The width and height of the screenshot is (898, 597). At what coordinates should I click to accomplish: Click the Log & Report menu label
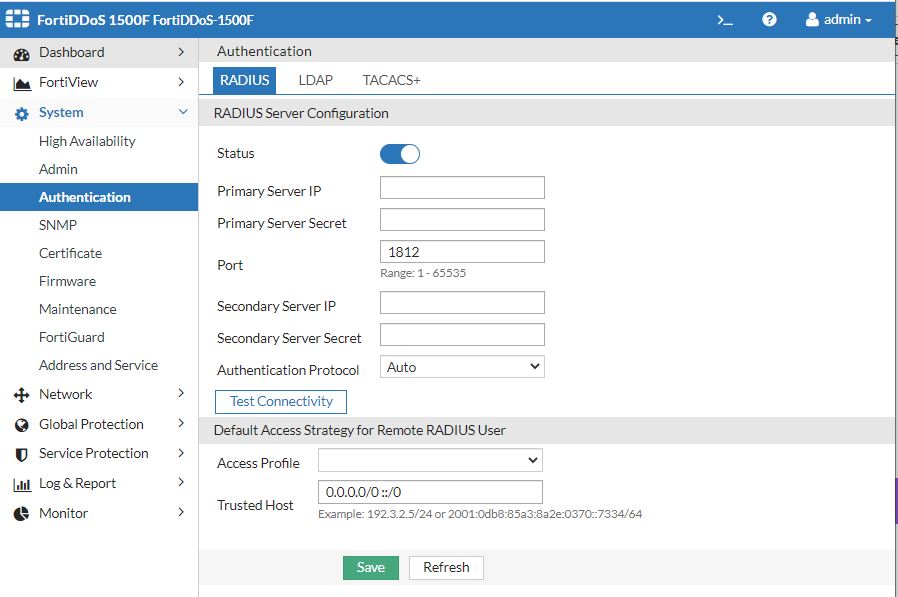(77, 484)
